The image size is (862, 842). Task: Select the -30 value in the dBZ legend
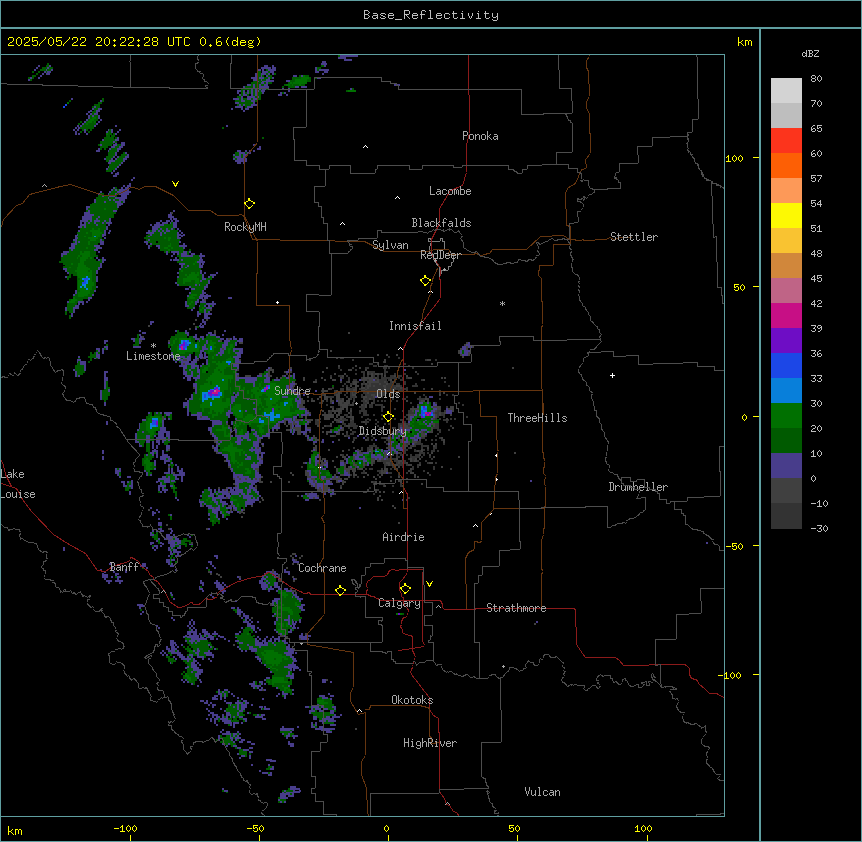pyautogui.click(x=819, y=529)
